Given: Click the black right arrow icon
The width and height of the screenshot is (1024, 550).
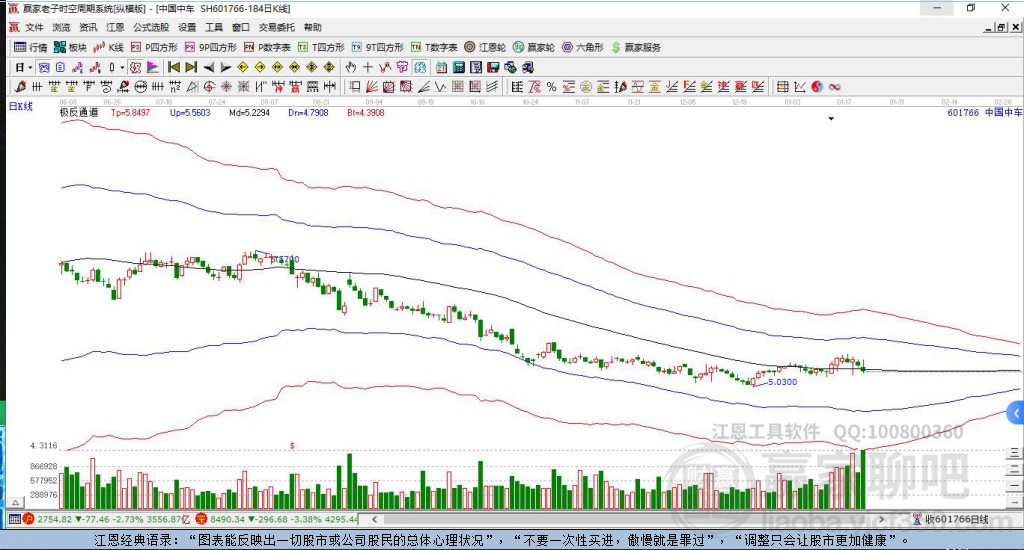Looking at the screenshot, I should 225,67.
